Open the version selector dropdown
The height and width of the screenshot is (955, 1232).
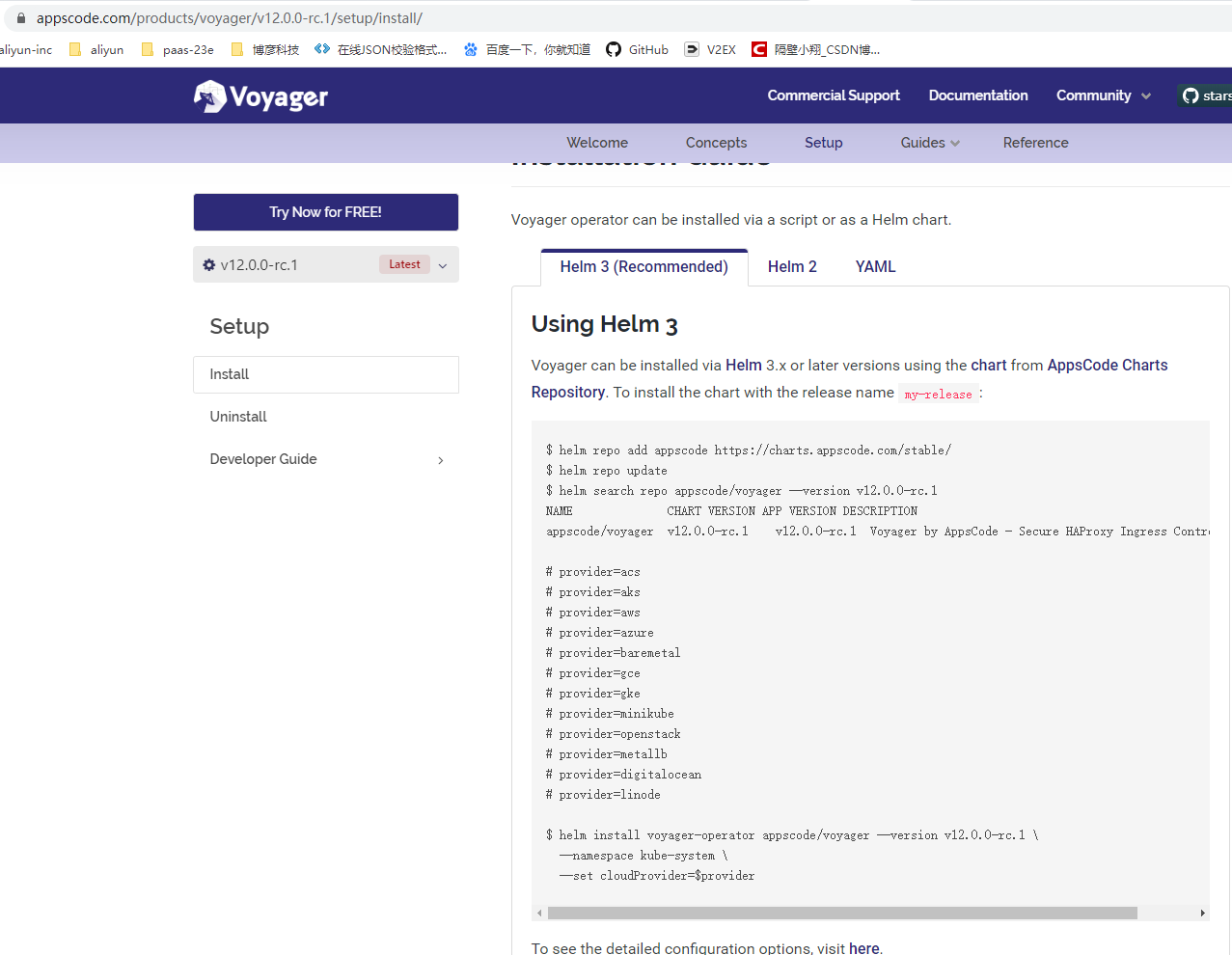coord(326,264)
